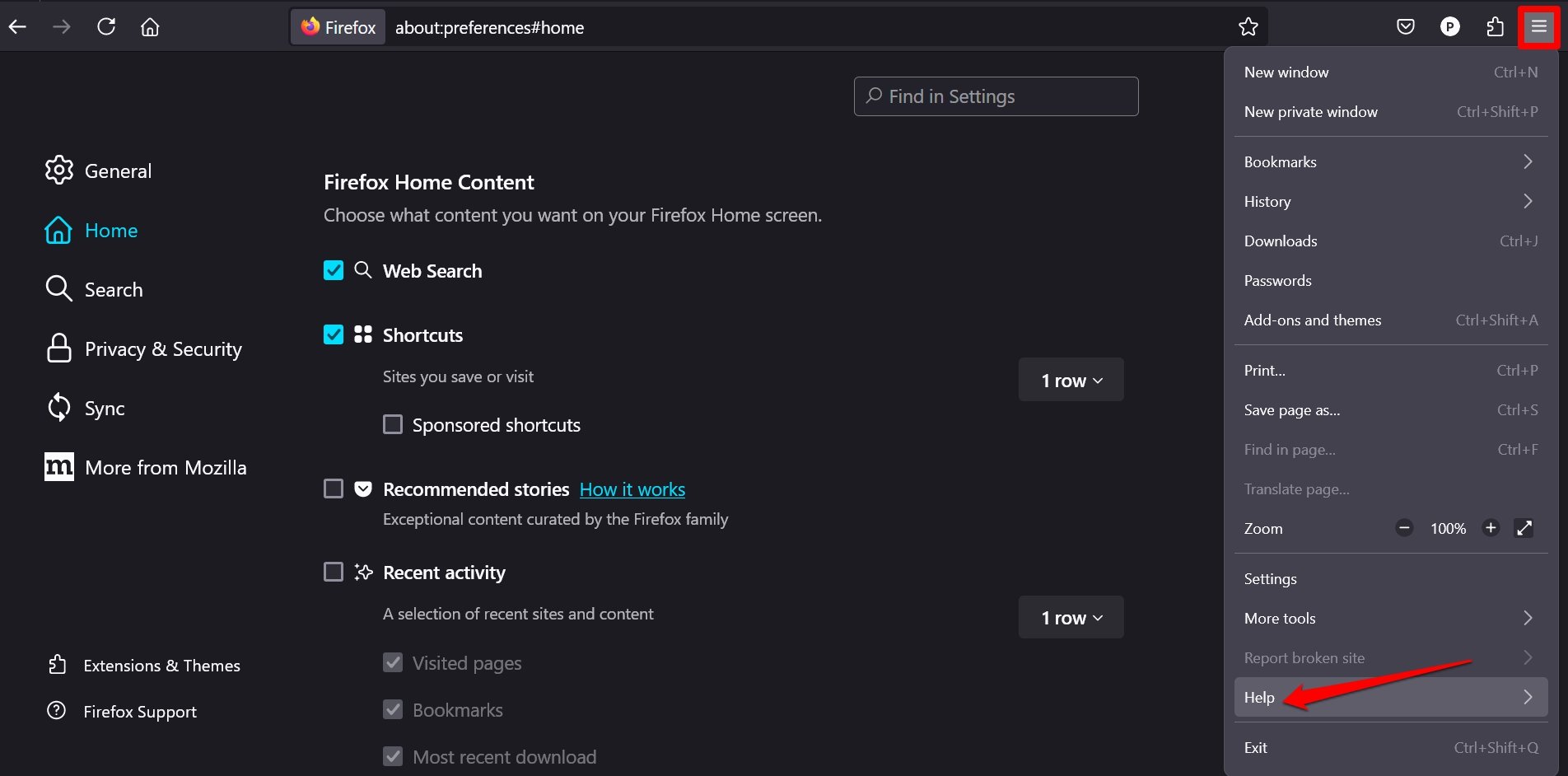Image resolution: width=1568 pixels, height=776 pixels.
Task: Enter full screen via zoom arrows icon
Action: point(1524,528)
